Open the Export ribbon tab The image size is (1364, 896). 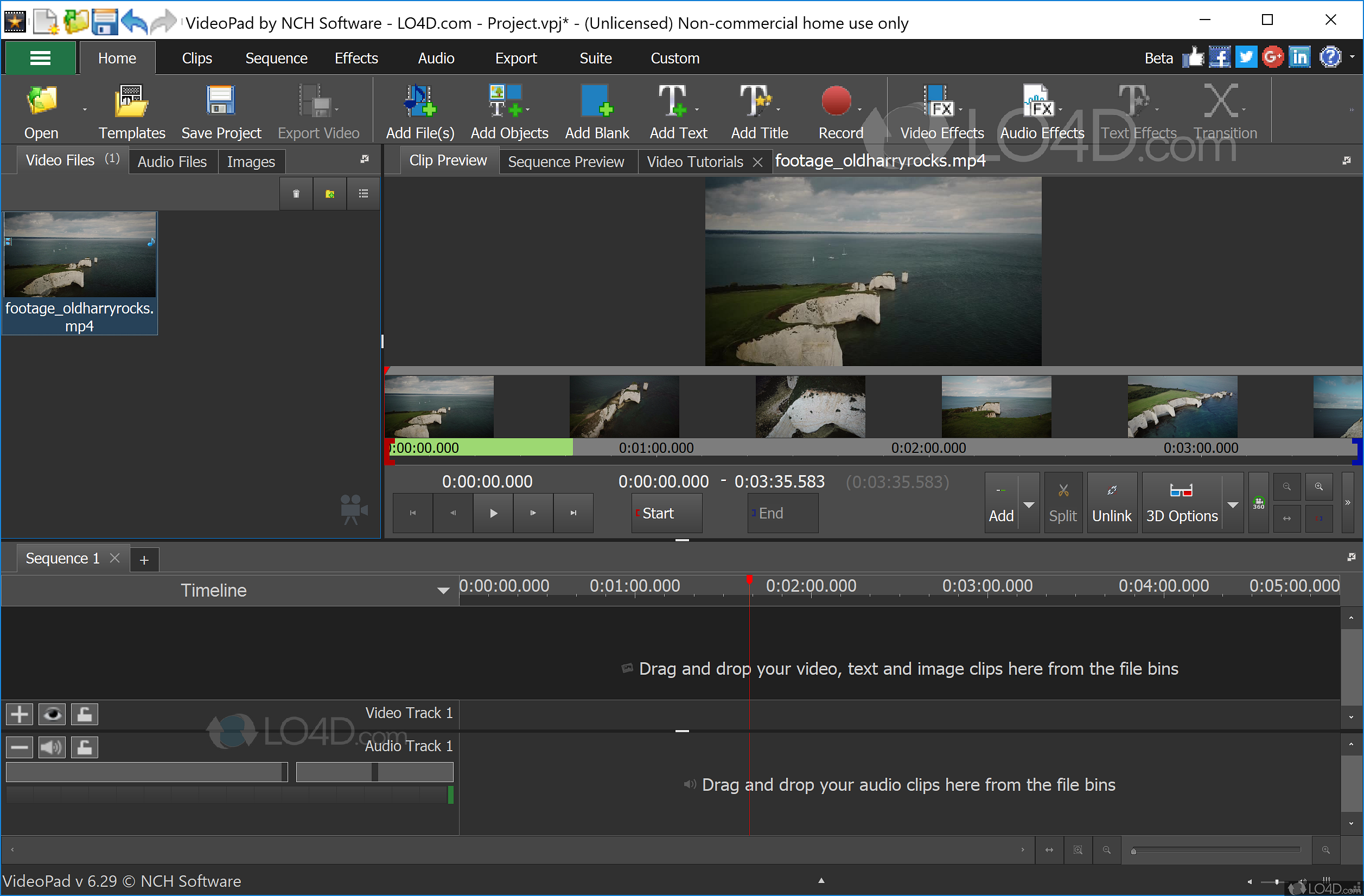(x=515, y=59)
